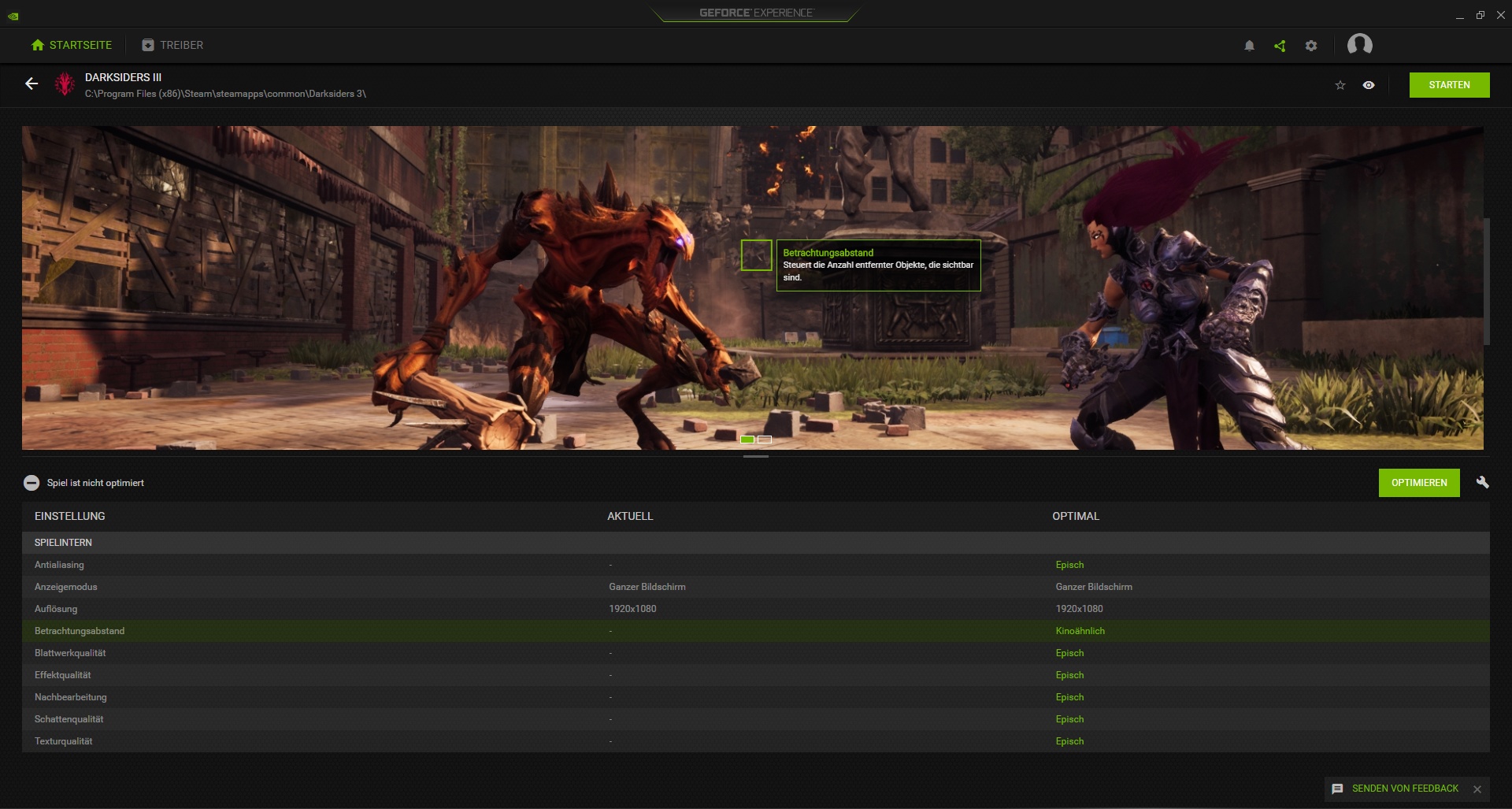This screenshot has height=809, width=1512.
Task: Click the Aktuell column header
Action: coord(630,516)
